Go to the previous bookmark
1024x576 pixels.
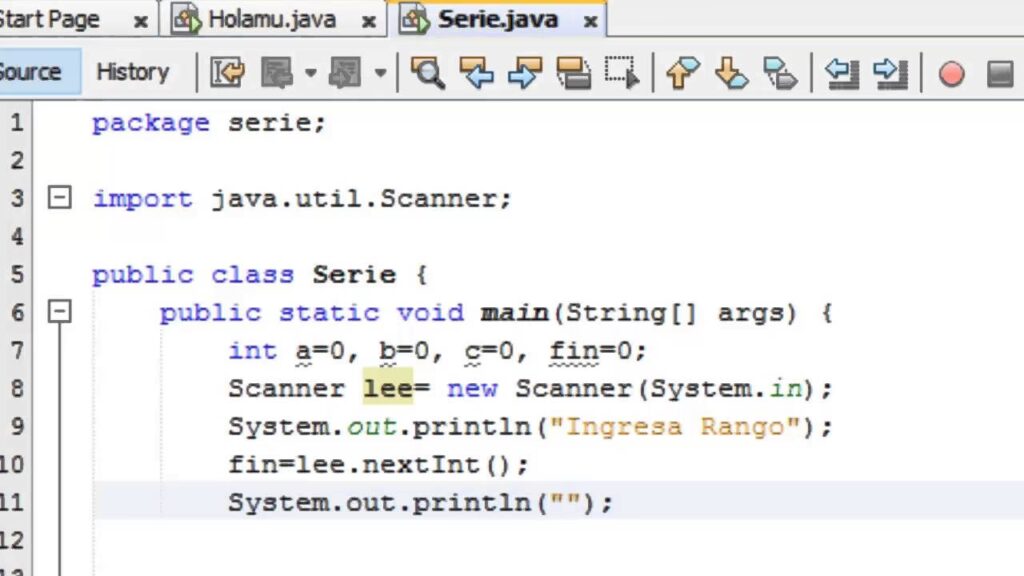(683, 73)
